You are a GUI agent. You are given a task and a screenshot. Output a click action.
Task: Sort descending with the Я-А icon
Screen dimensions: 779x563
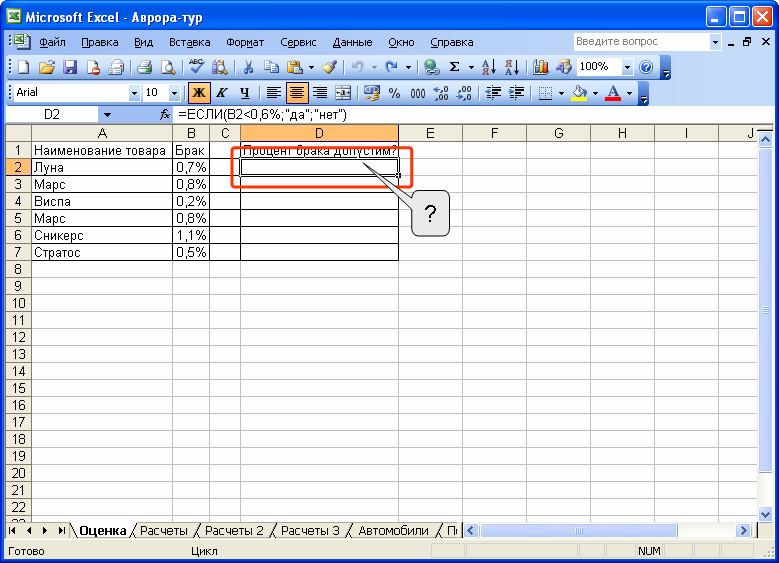pyautogui.click(x=512, y=67)
